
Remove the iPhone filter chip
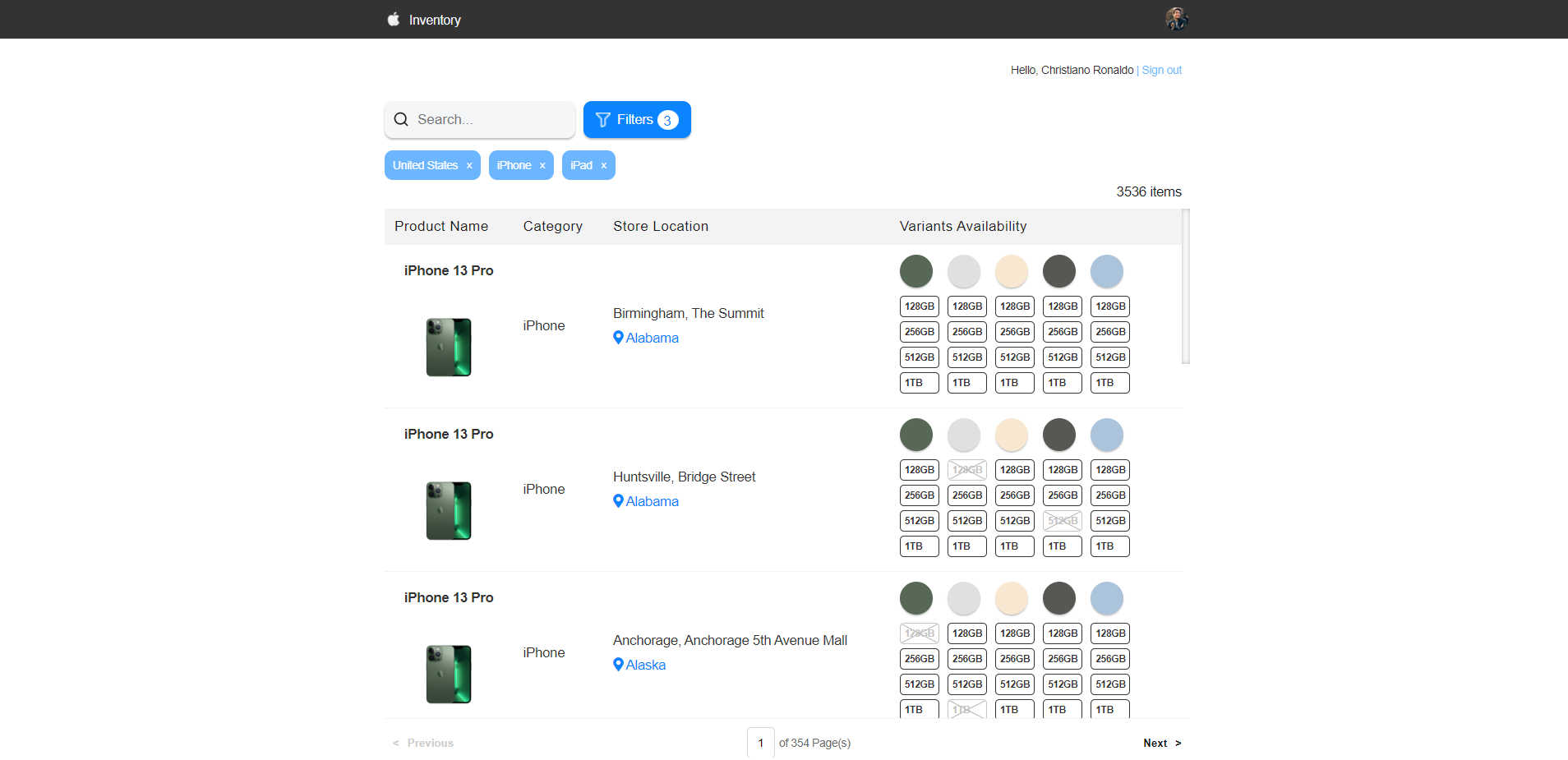click(x=542, y=166)
